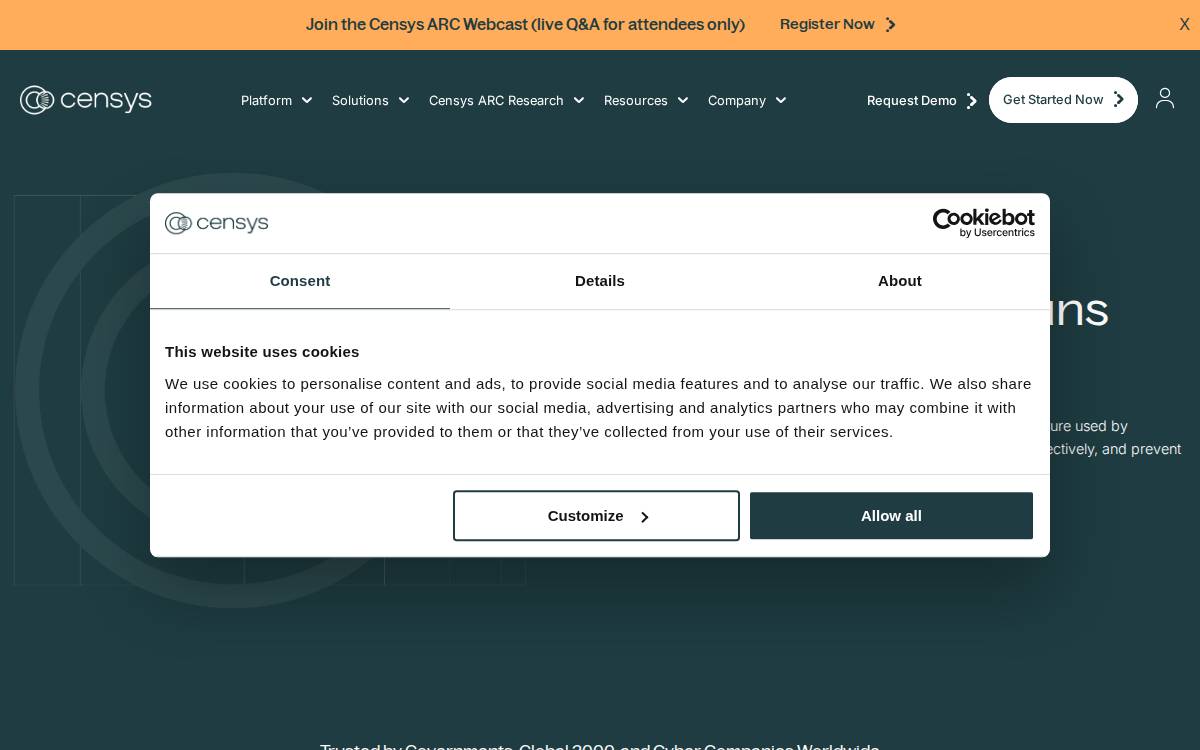Click the Get Started Now button

(1063, 100)
